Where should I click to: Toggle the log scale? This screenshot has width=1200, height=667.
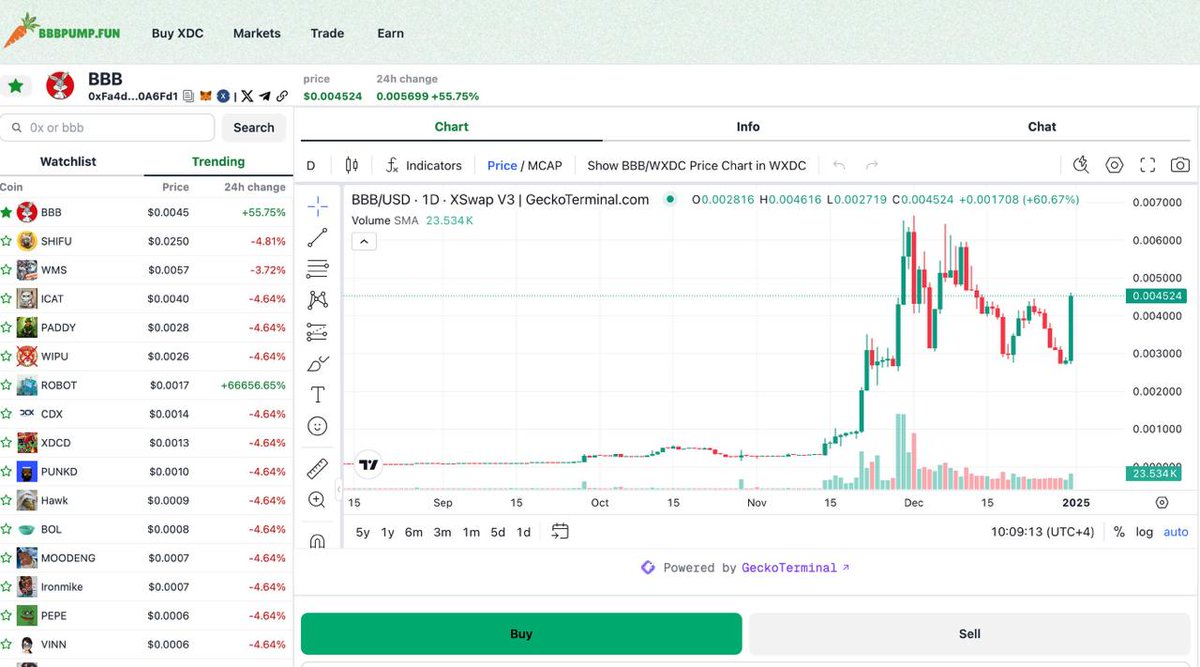click(1144, 532)
